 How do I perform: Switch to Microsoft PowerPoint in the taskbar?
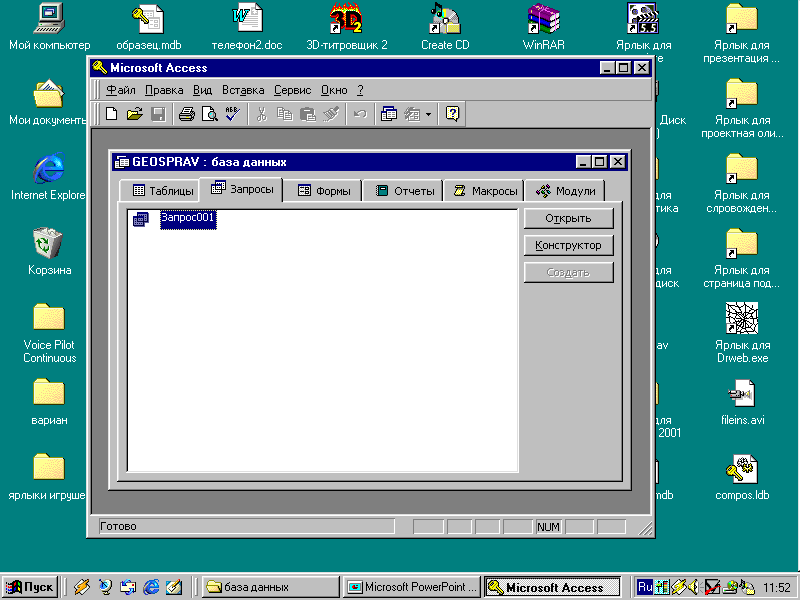(412, 587)
